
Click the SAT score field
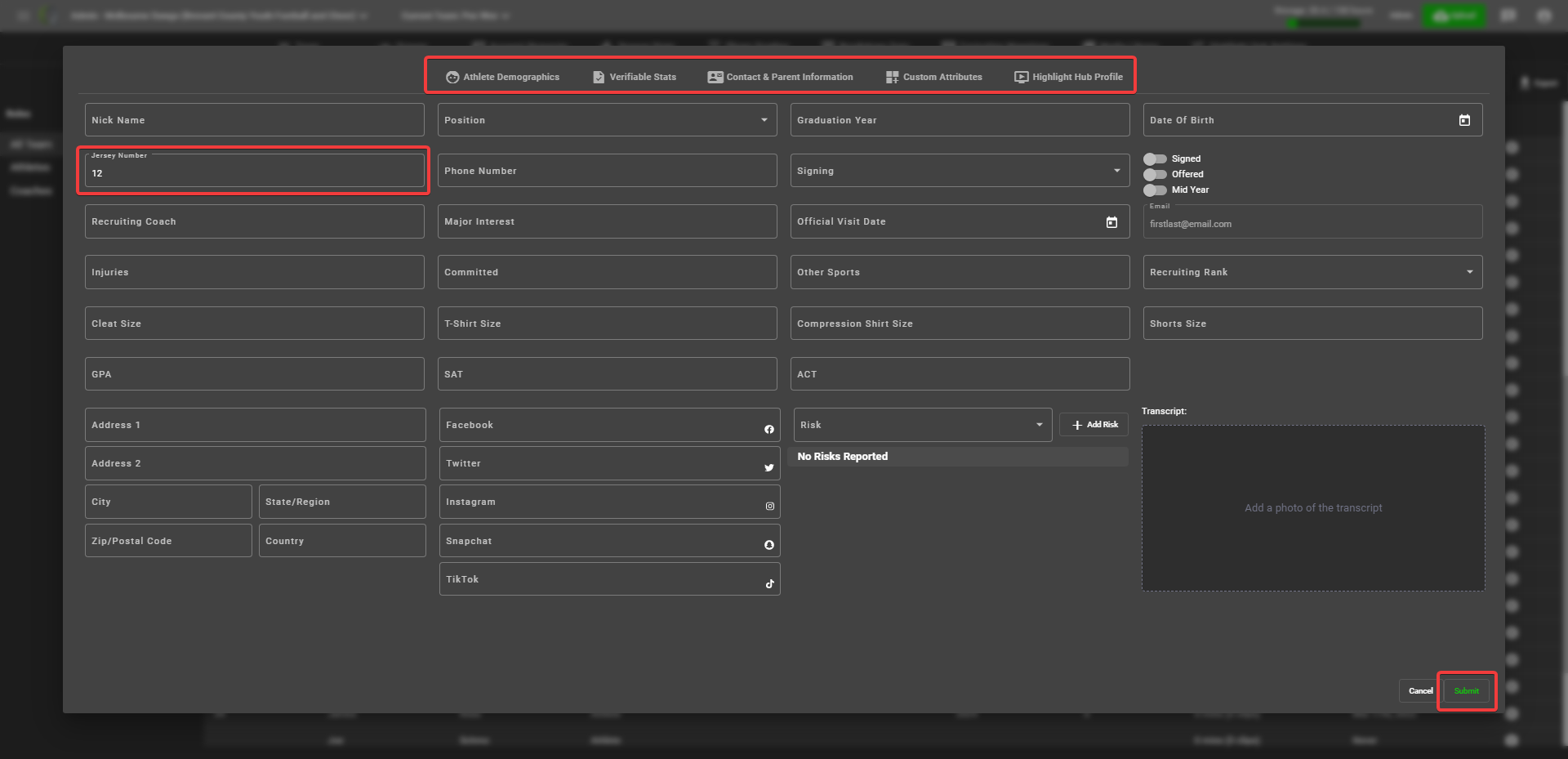[x=608, y=374]
